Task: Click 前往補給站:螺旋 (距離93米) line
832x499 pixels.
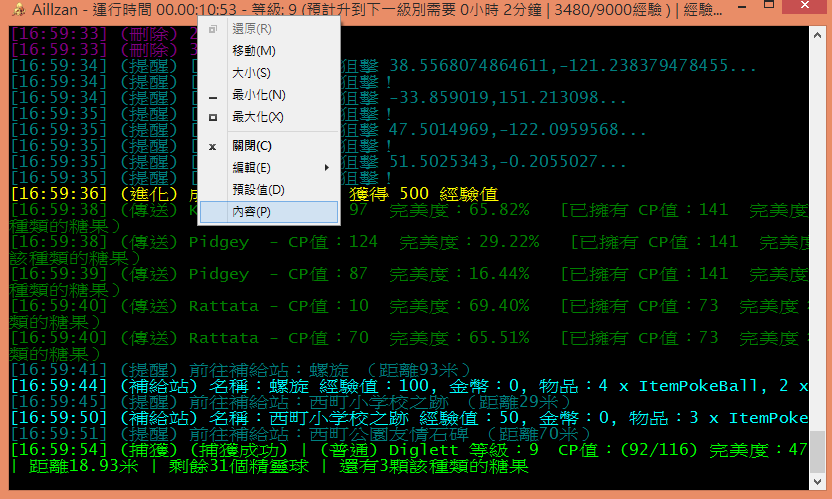Action: click(x=240, y=369)
